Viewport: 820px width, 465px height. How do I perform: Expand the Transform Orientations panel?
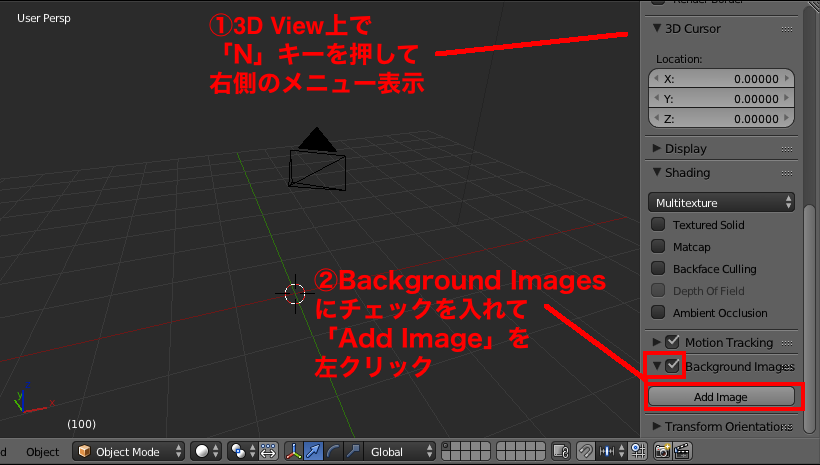657,426
